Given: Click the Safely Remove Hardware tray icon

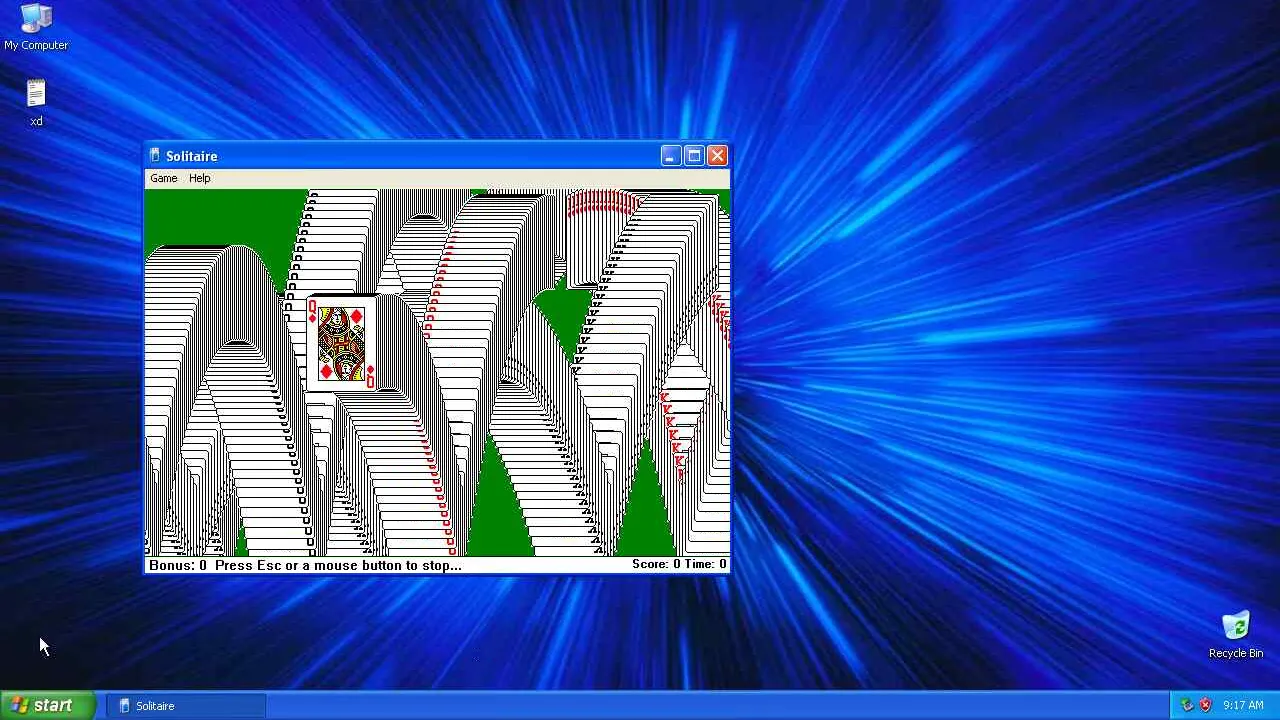Looking at the screenshot, I should 1187,705.
